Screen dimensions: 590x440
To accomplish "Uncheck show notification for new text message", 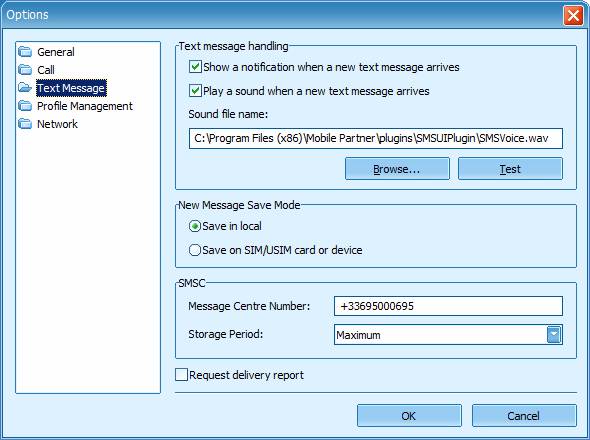I will 195,67.
